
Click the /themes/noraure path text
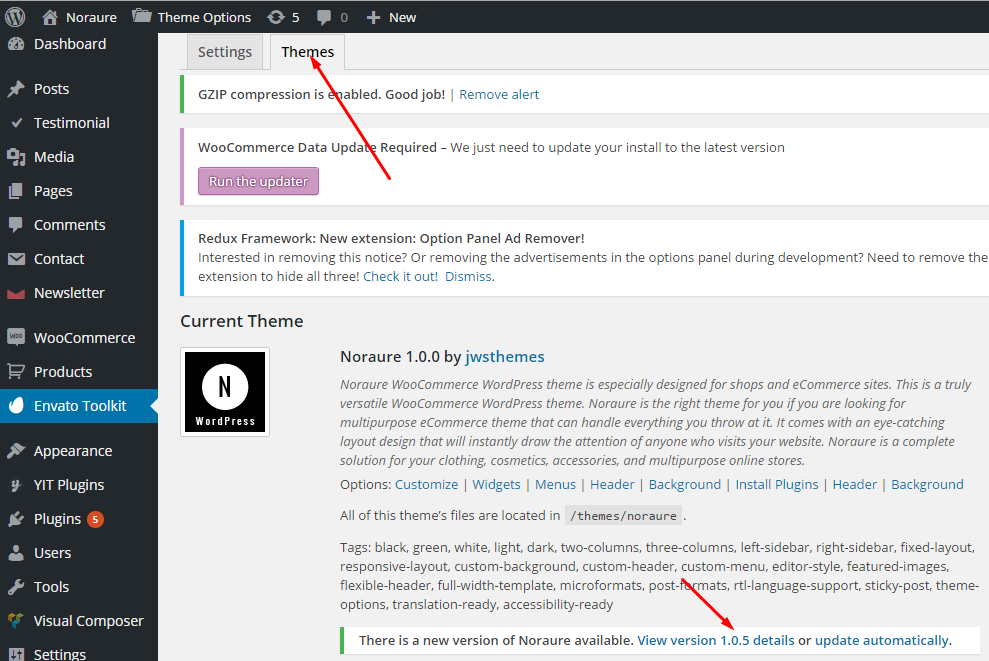pyautogui.click(x=623, y=516)
